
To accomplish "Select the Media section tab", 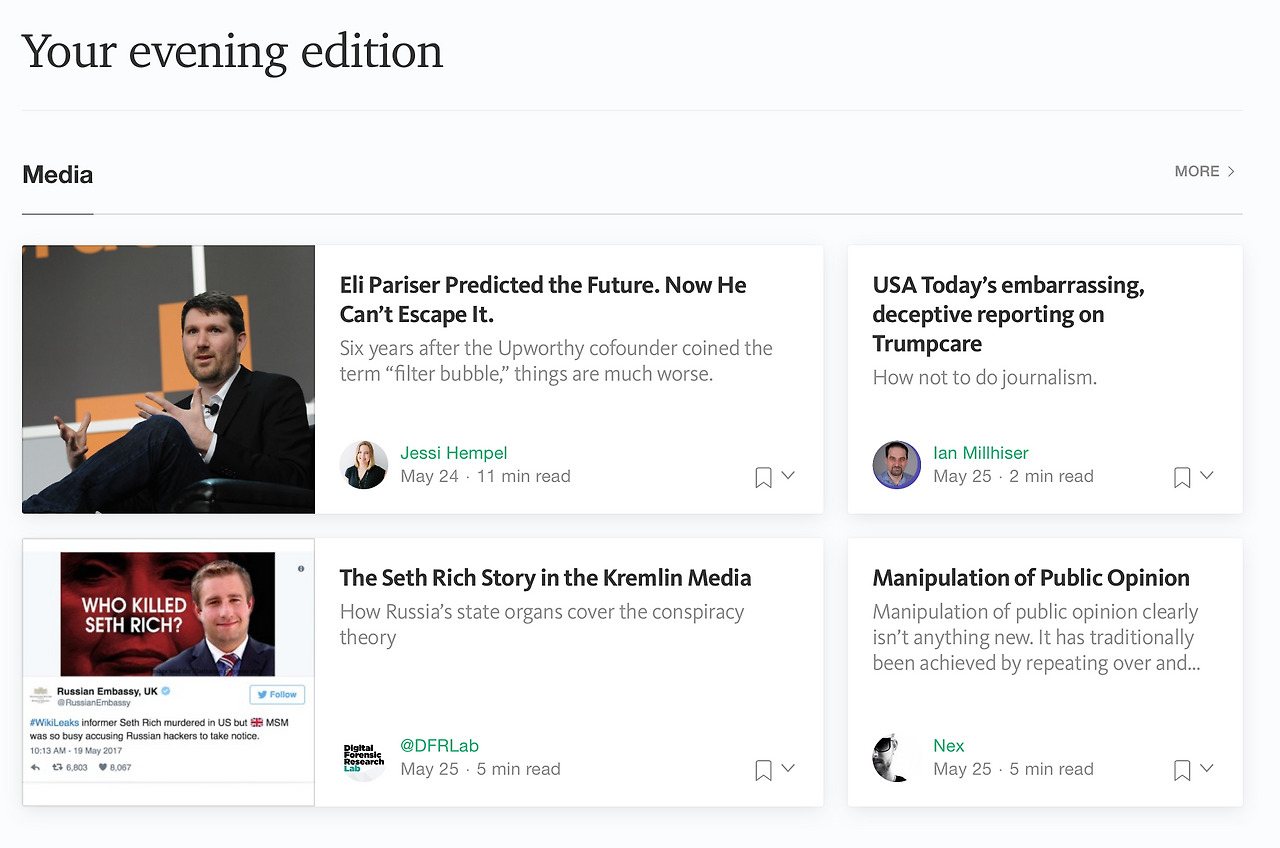I will tap(58, 175).
